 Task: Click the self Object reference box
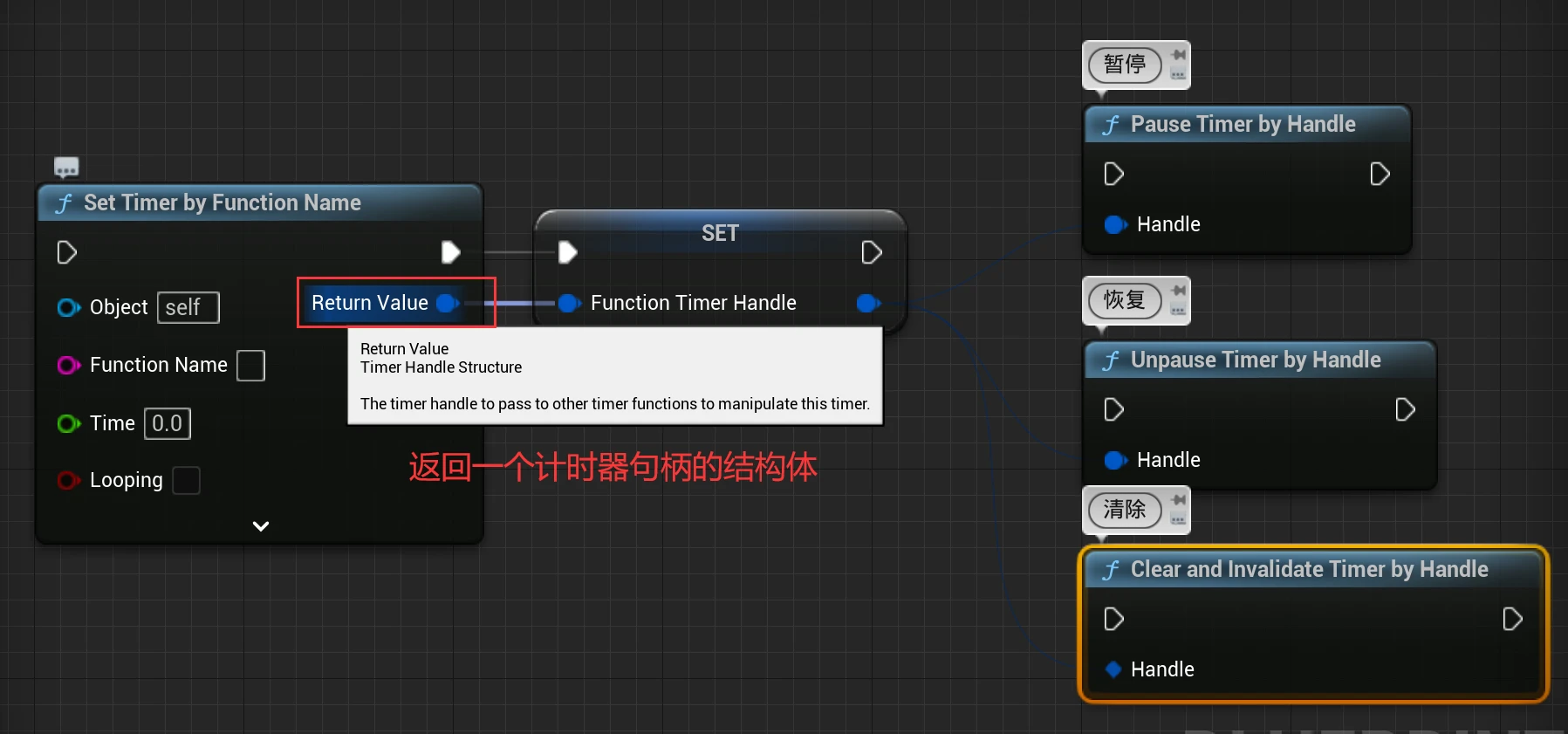[188, 307]
